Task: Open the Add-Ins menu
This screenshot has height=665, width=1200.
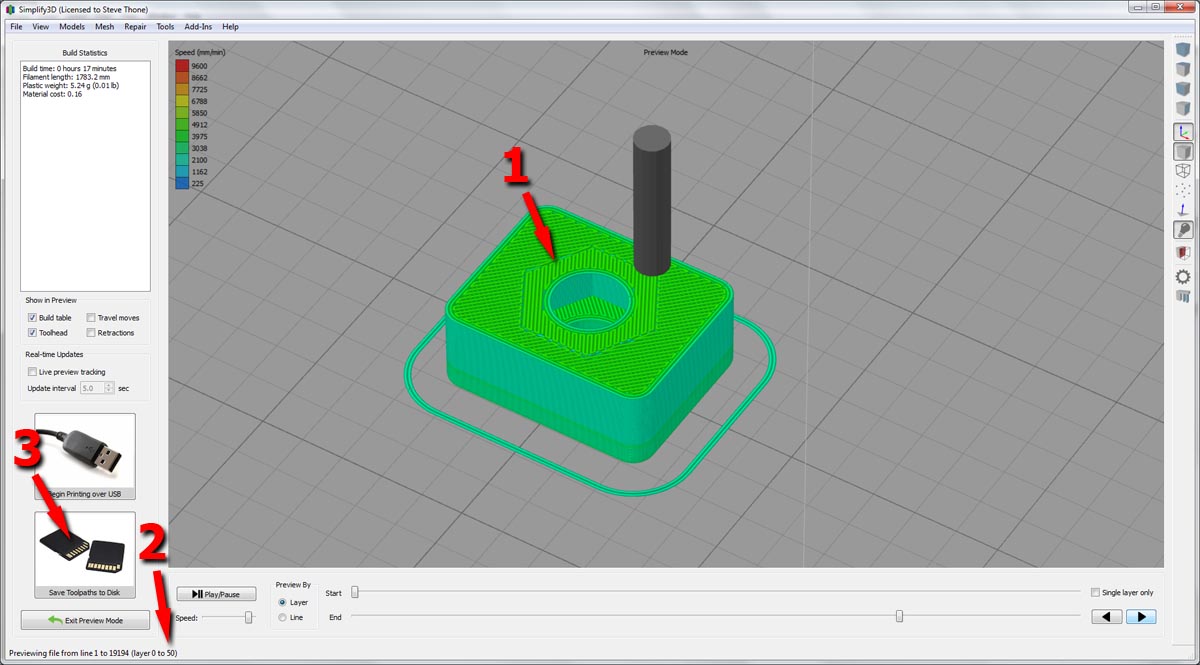Action: pos(198,27)
